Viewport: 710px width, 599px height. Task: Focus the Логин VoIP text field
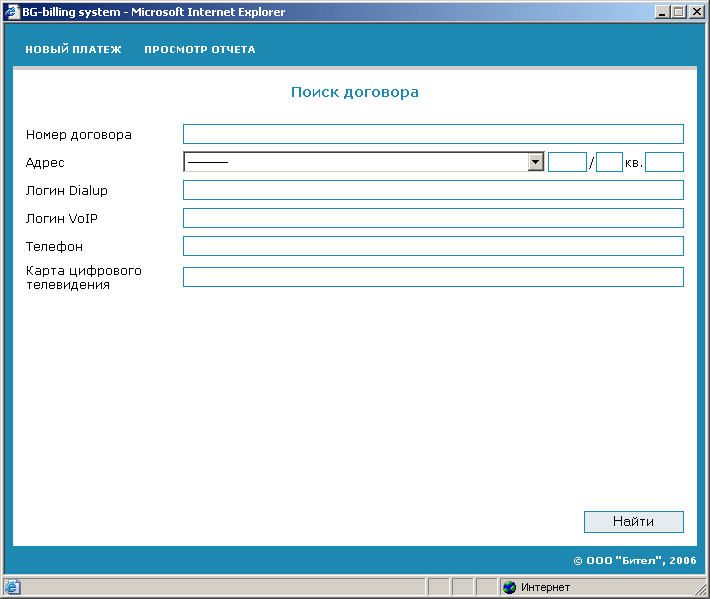click(x=433, y=218)
